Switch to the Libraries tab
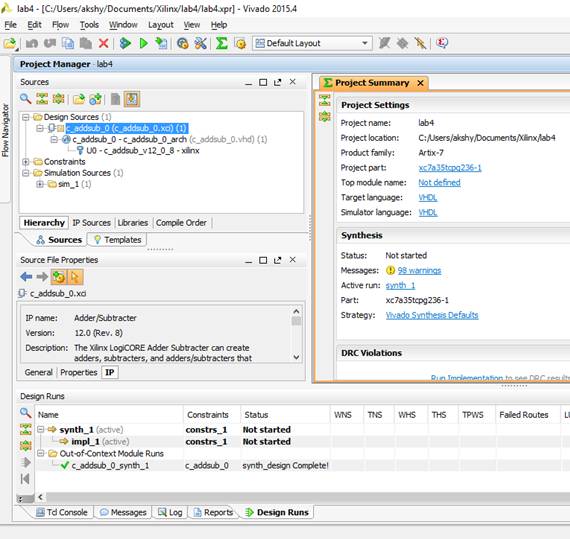Screen dimensions: 570x539 [133, 222]
